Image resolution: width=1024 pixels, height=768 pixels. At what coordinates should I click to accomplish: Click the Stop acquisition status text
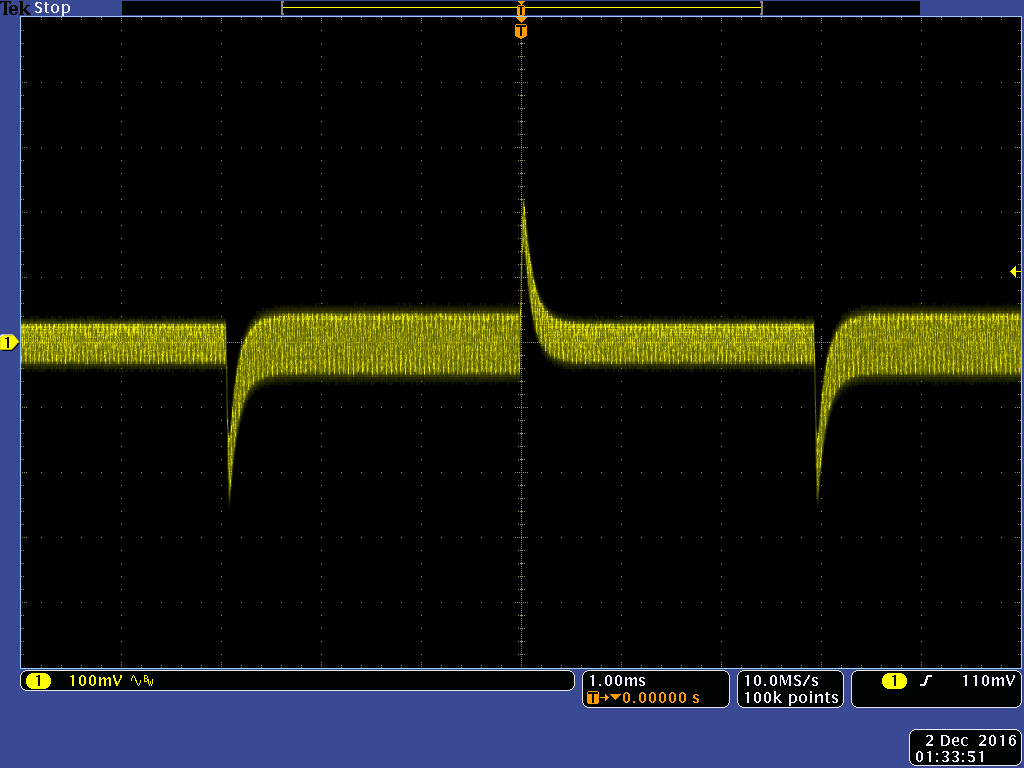[52, 8]
